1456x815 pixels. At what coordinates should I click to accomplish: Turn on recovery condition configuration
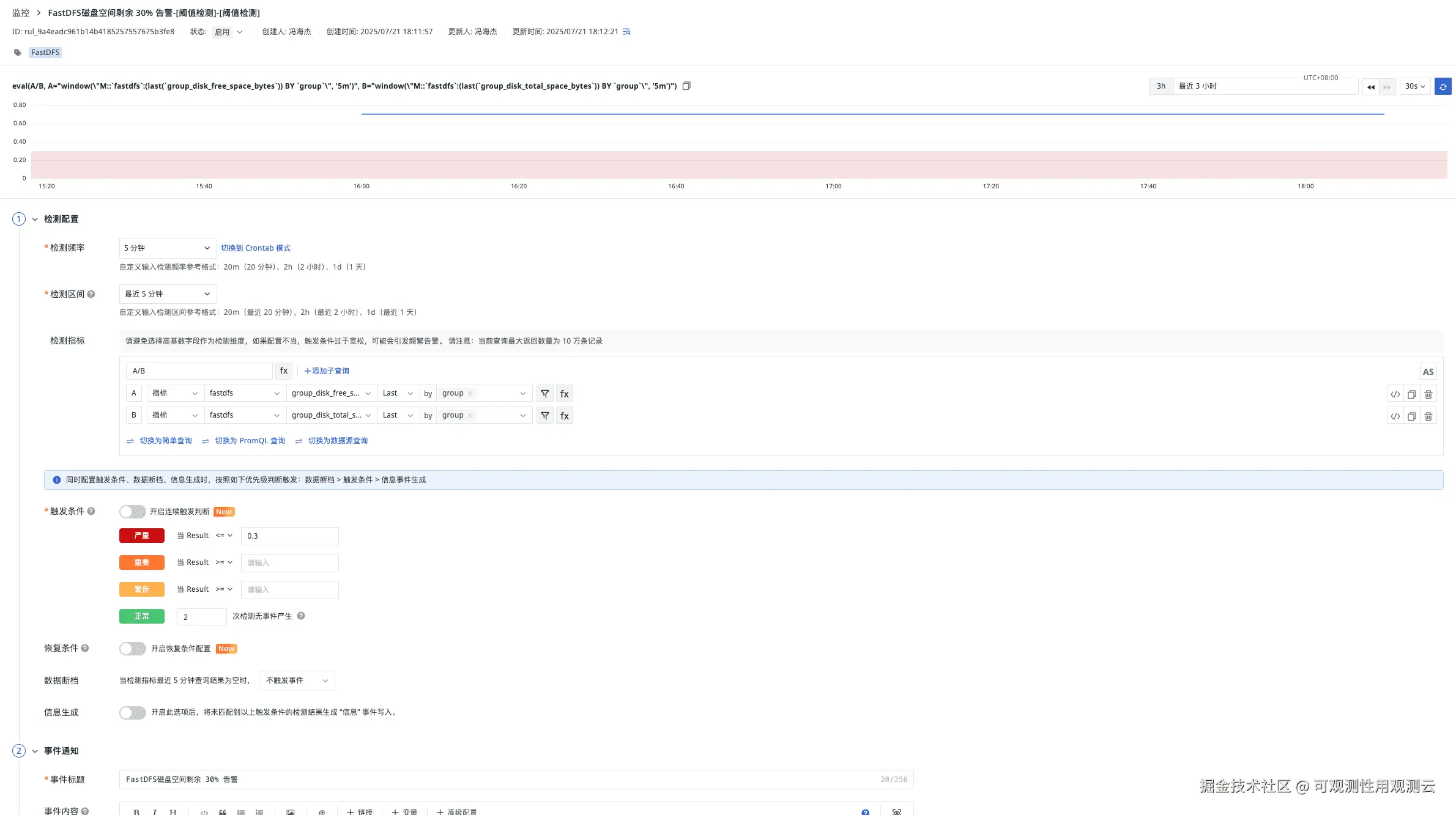(x=132, y=649)
